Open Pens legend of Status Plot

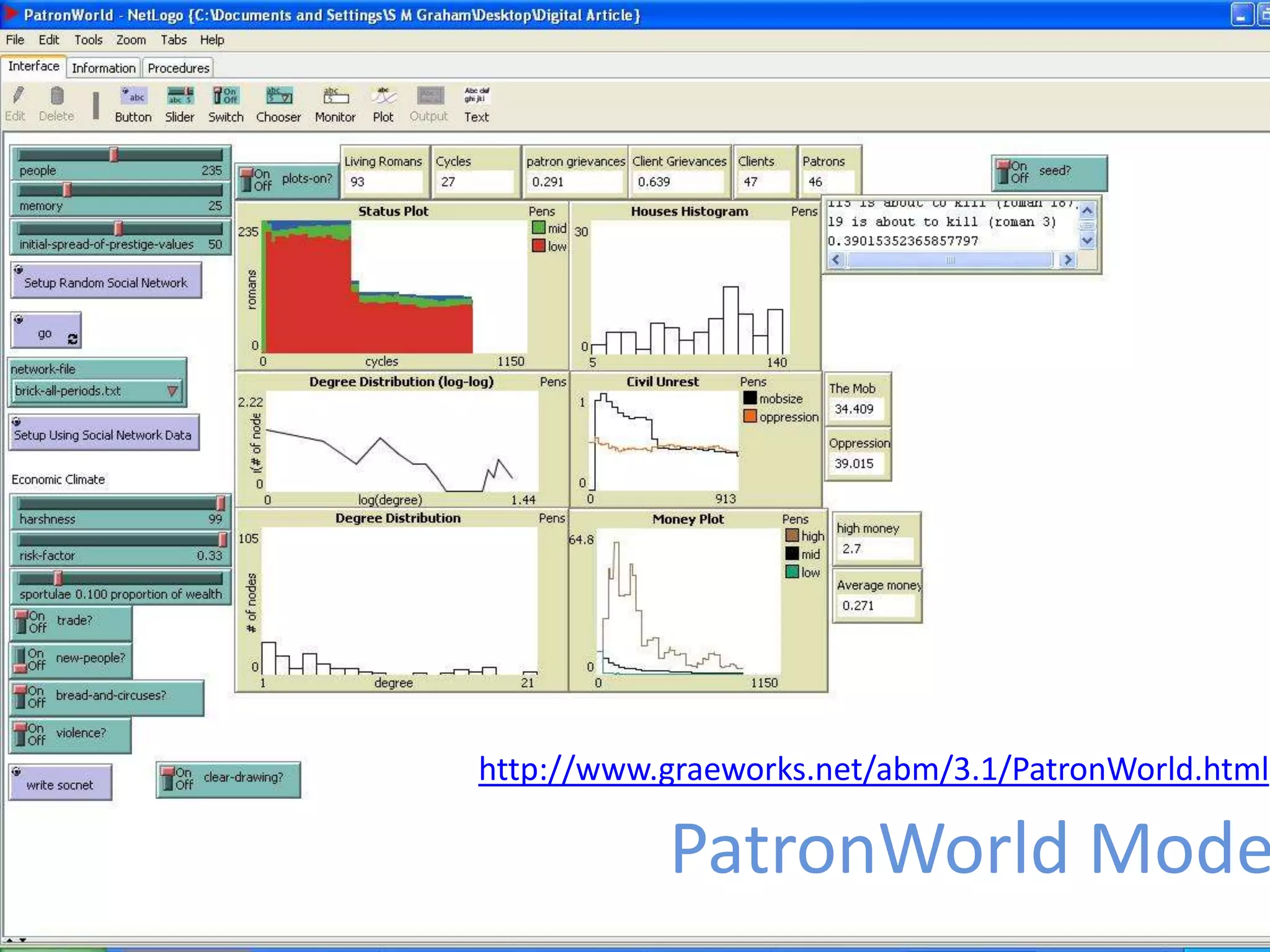(x=541, y=211)
